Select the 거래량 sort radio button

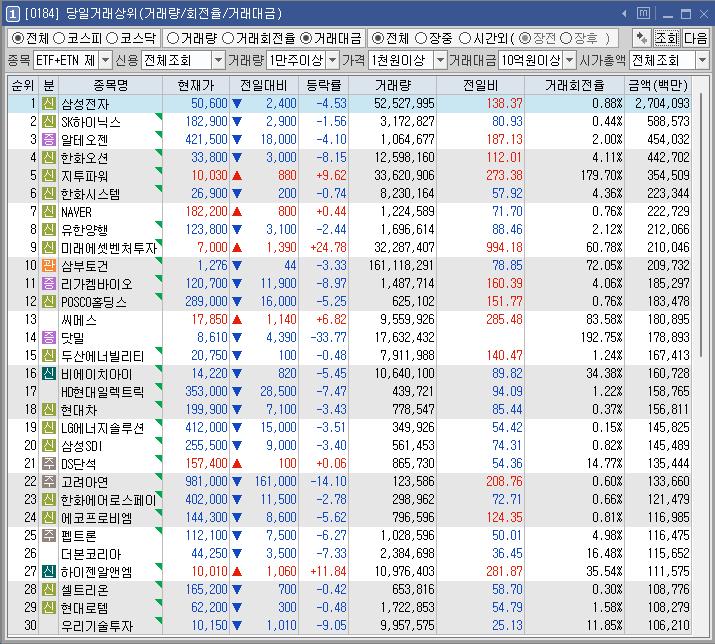tap(173, 38)
